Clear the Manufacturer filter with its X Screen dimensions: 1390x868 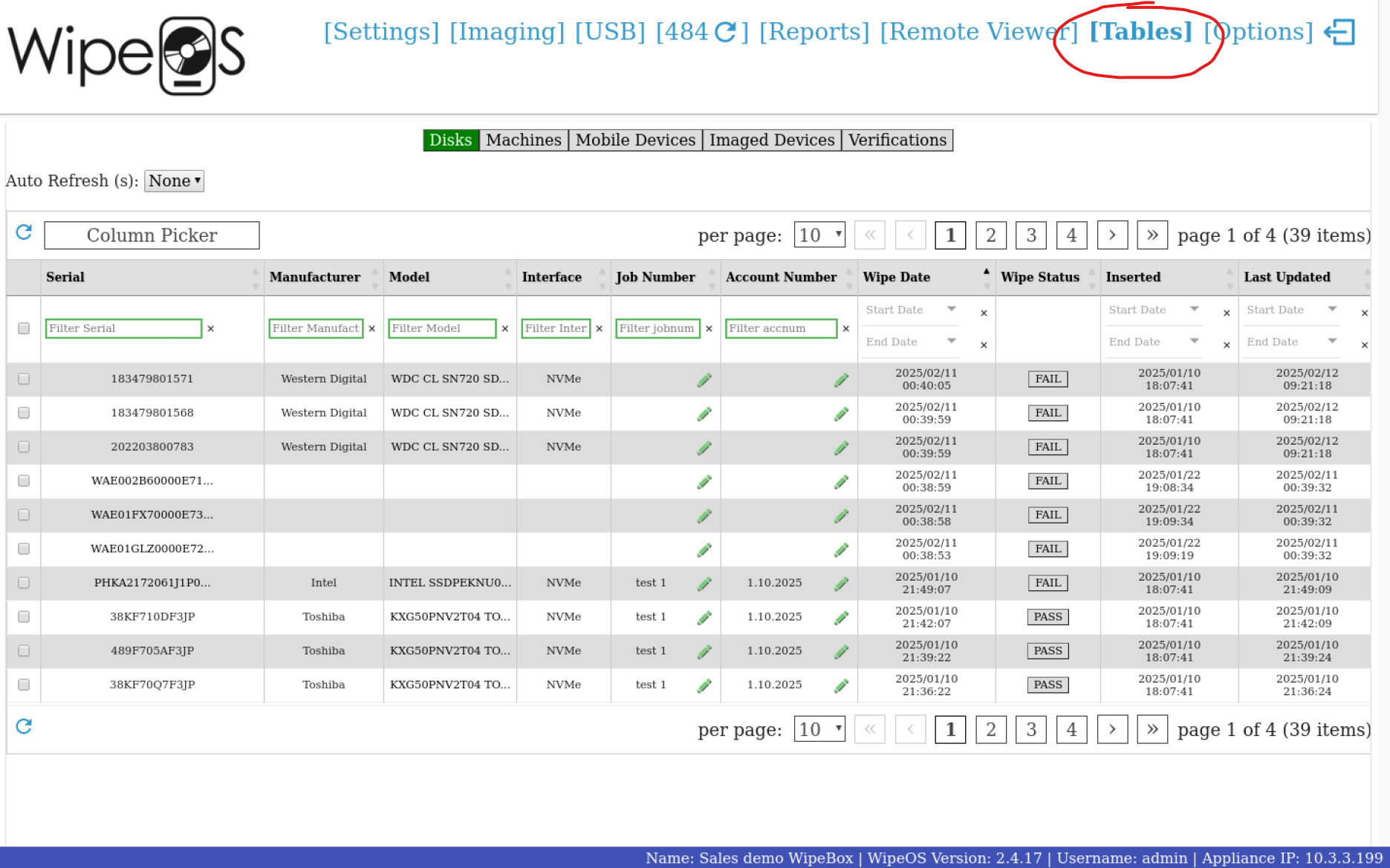(x=372, y=328)
